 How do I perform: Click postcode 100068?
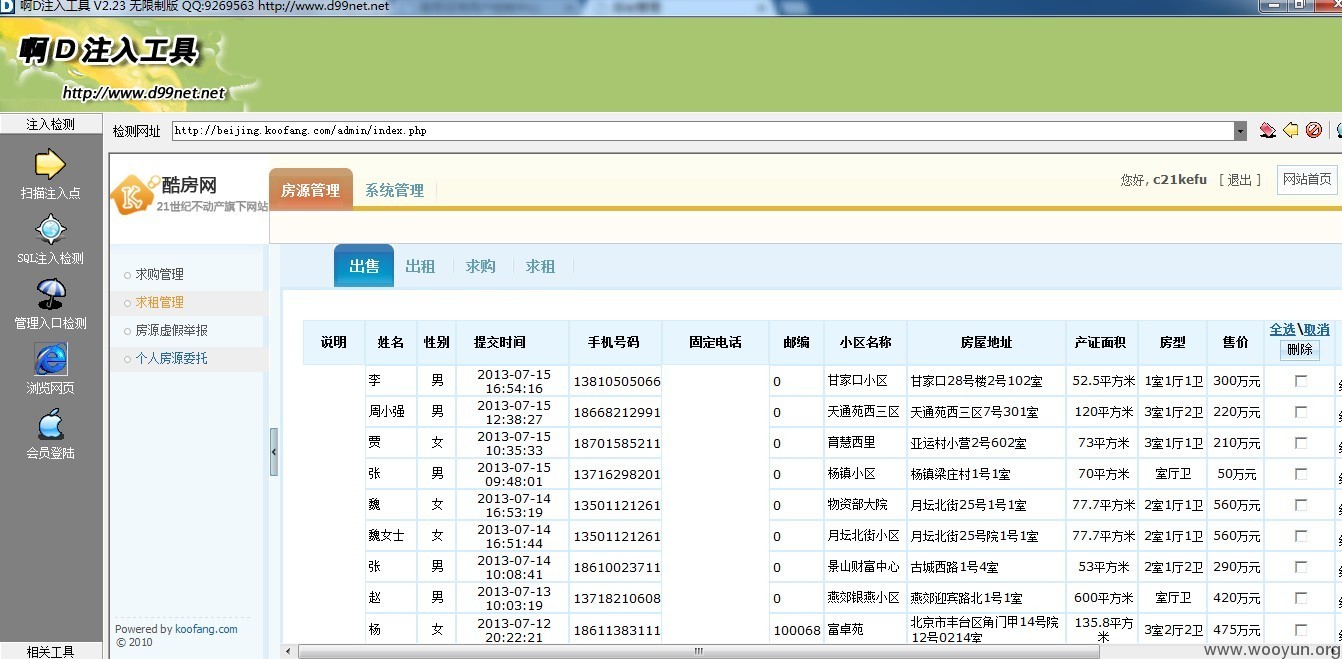click(x=797, y=631)
